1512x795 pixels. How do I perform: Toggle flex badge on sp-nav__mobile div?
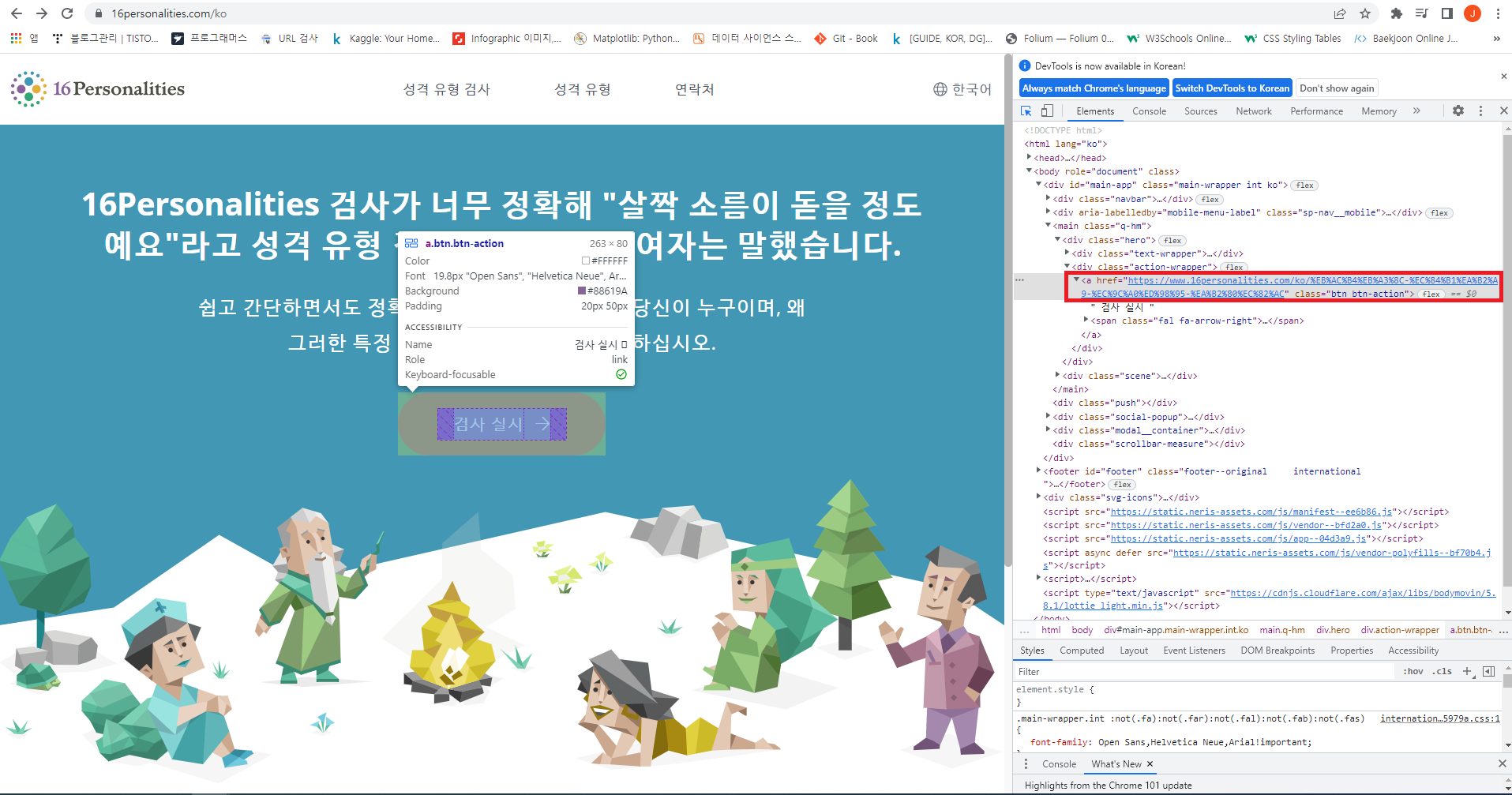point(1439,213)
